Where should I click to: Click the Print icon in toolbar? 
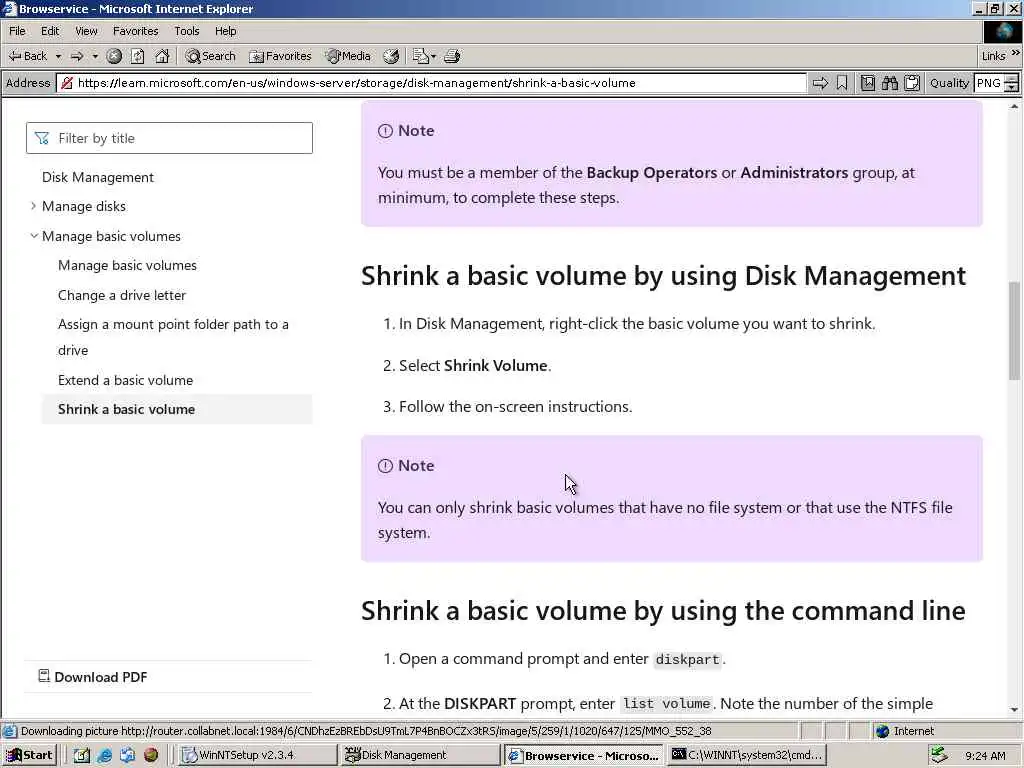point(453,56)
